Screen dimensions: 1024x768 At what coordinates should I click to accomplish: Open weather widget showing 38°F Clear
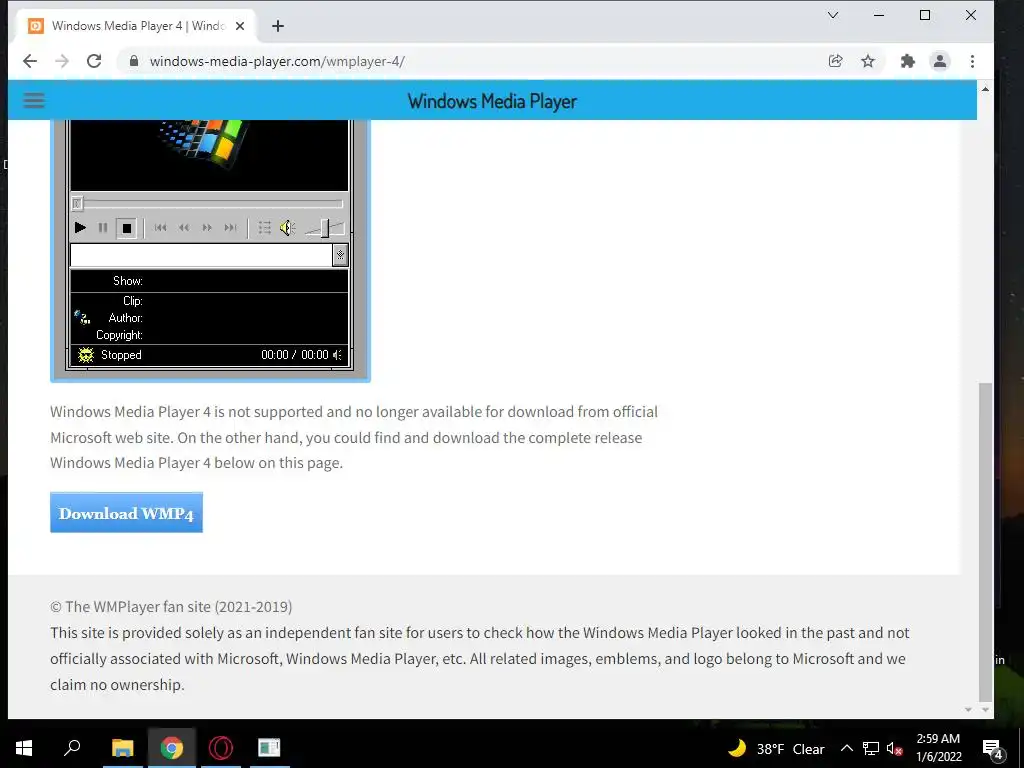pyautogui.click(x=776, y=748)
